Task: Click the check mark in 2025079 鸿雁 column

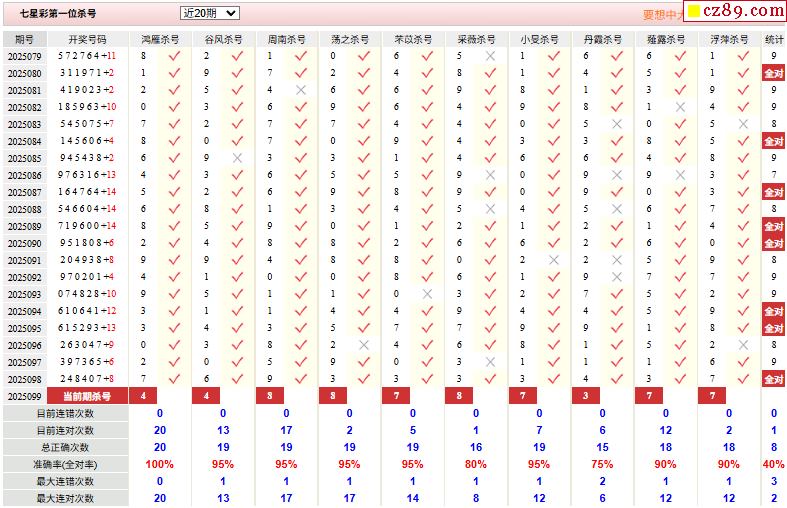Action: (174, 56)
